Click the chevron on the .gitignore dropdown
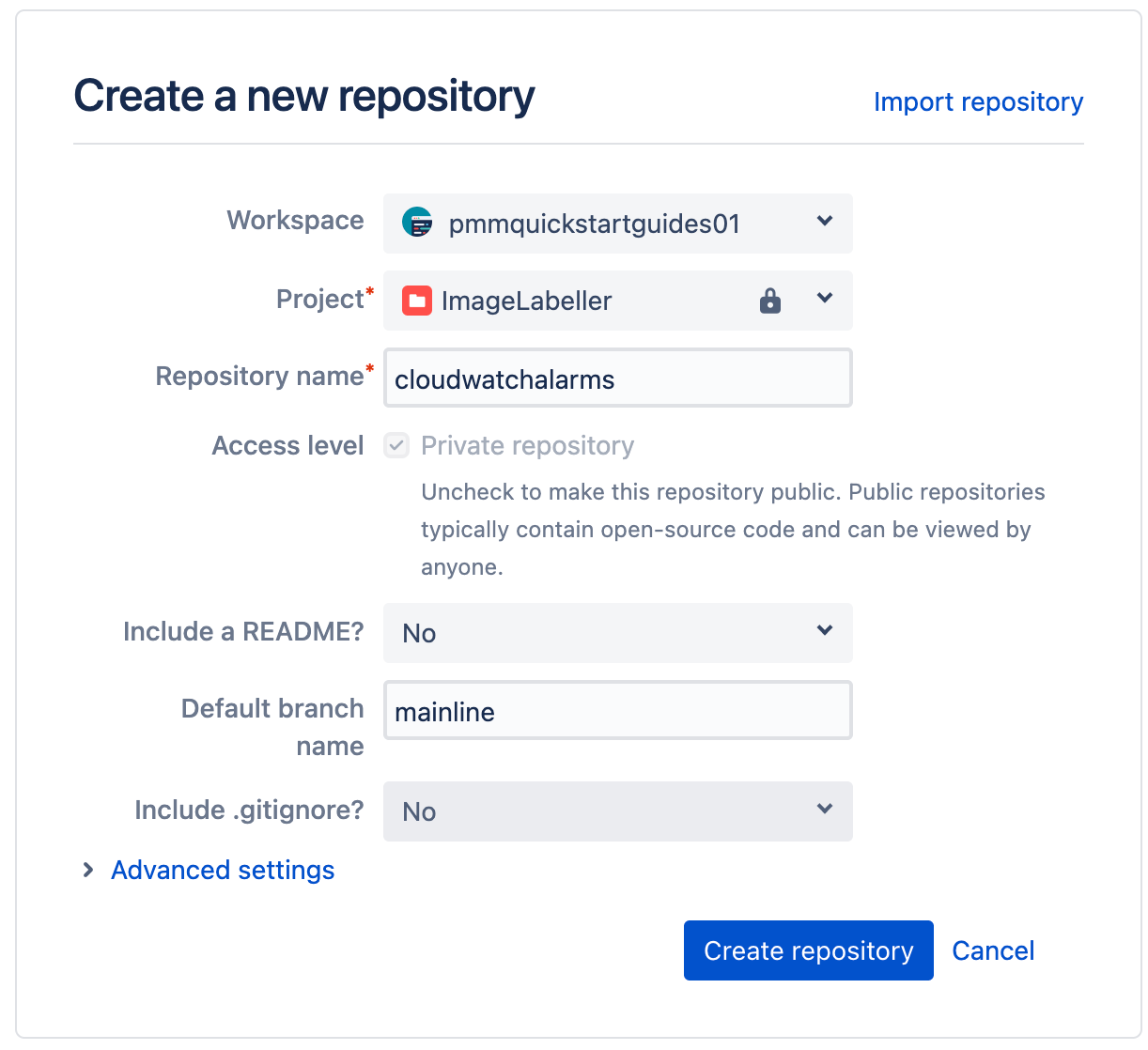1148x1050 pixels. pyautogui.click(x=824, y=810)
